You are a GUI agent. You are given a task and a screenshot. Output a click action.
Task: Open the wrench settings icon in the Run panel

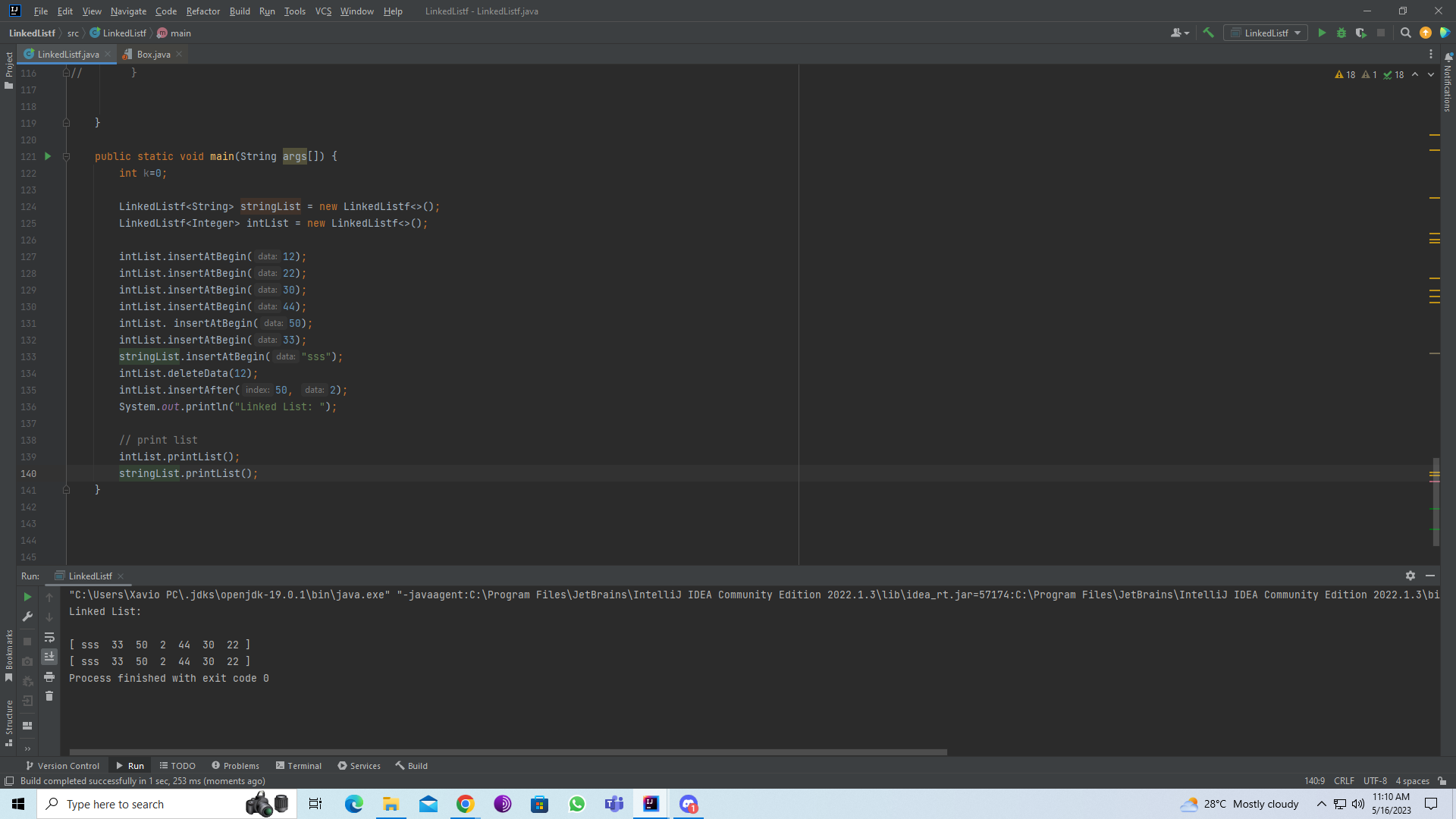click(27, 617)
